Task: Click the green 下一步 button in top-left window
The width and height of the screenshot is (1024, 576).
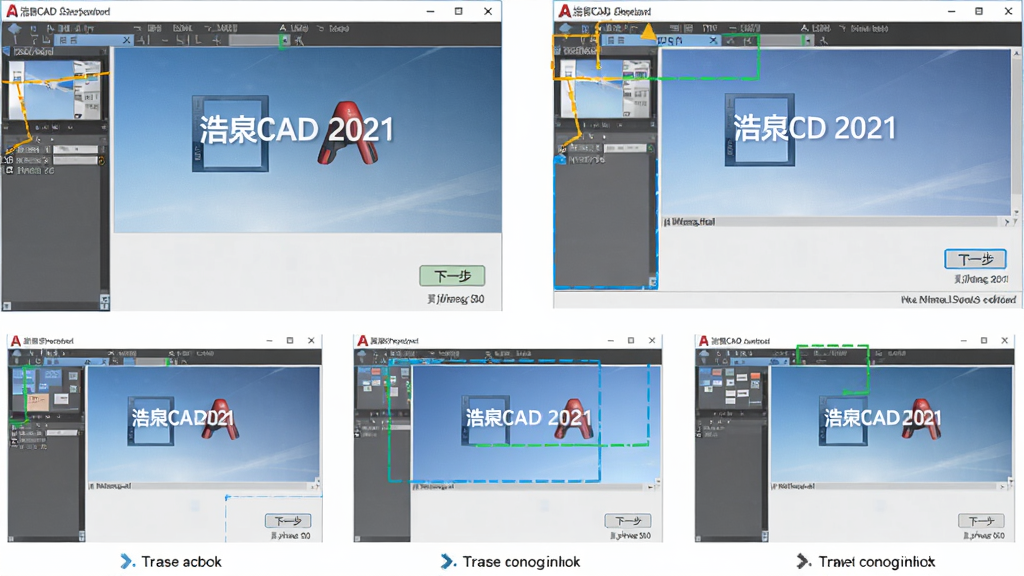Action: coord(452,276)
